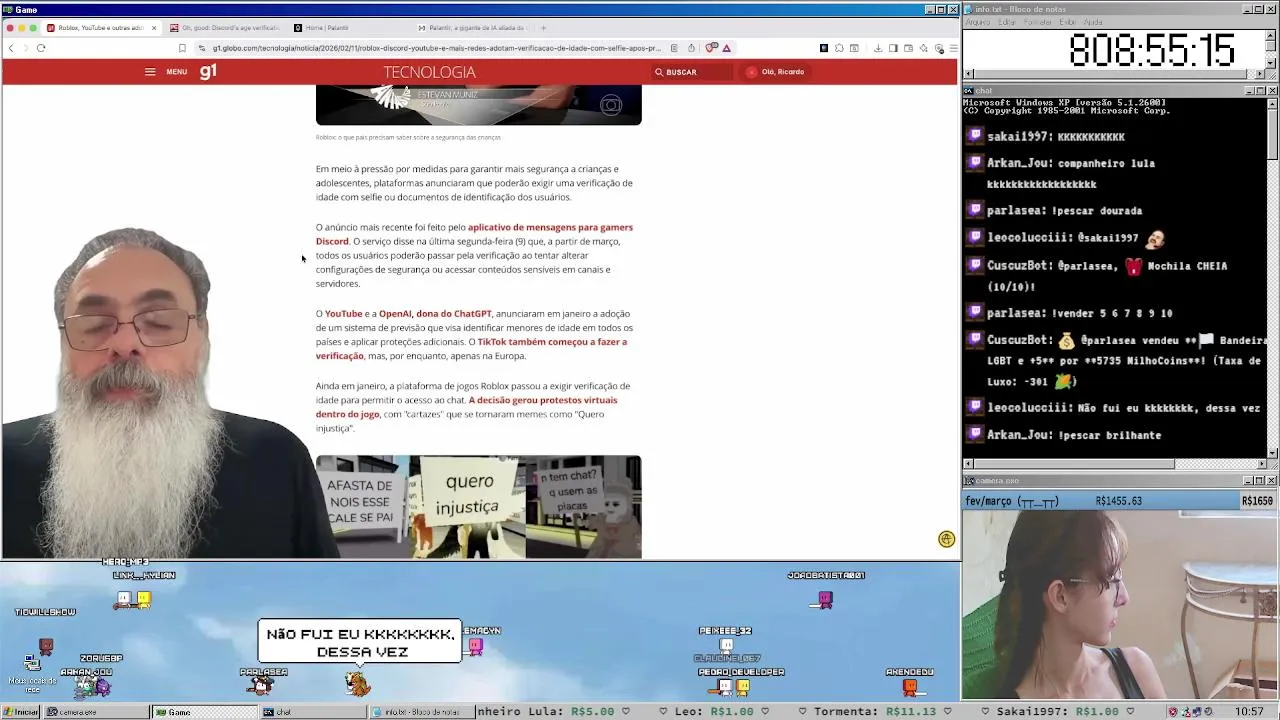1280x720 pixels.
Task: Click the share icon in the address bar
Action: (x=691, y=48)
